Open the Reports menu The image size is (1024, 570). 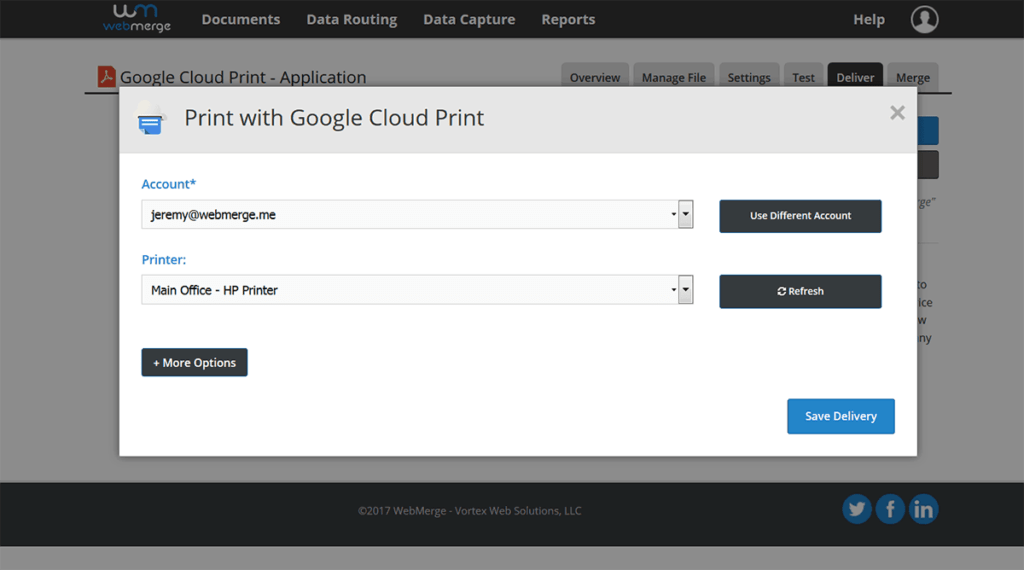pos(568,20)
